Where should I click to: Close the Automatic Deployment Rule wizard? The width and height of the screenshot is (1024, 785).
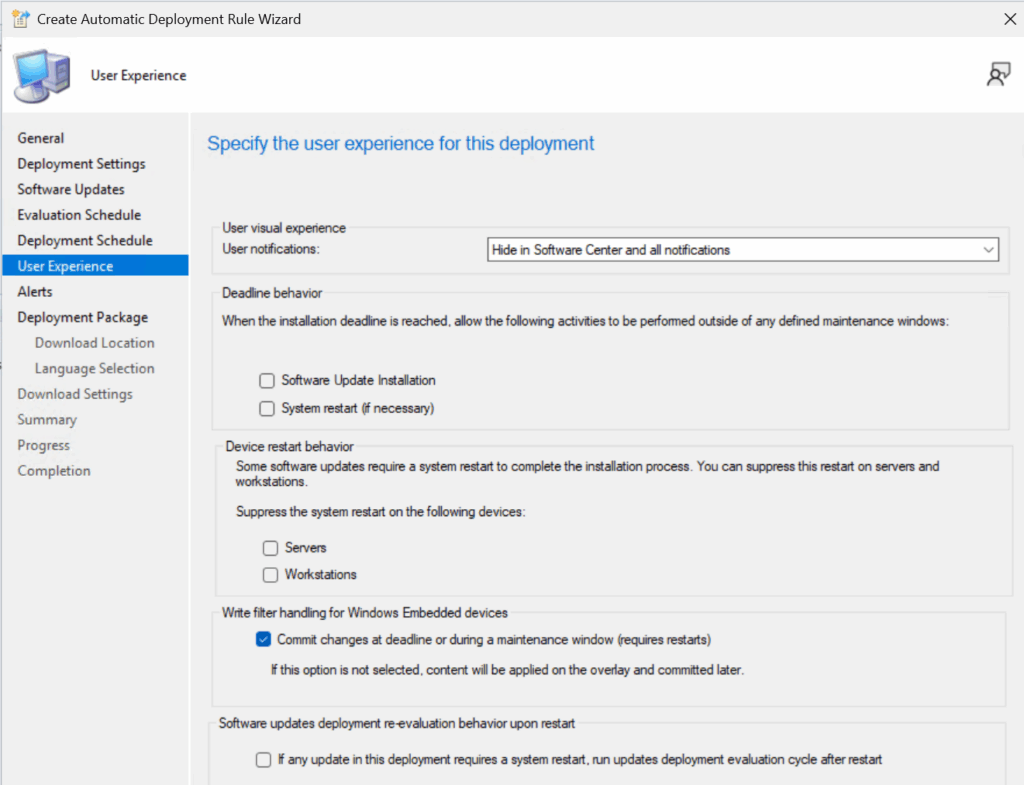[x=1008, y=19]
